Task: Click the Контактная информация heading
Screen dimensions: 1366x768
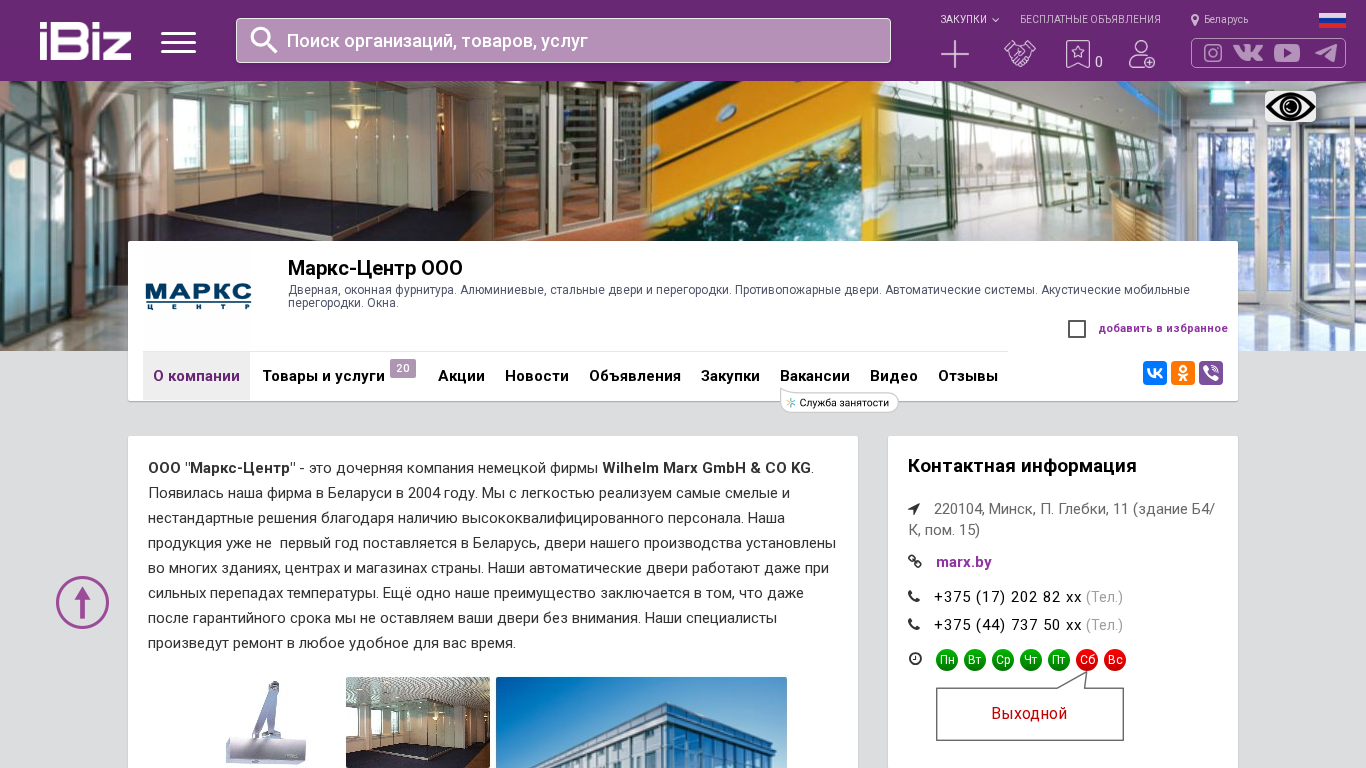Action: pyautogui.click(x=1022, y=466)
